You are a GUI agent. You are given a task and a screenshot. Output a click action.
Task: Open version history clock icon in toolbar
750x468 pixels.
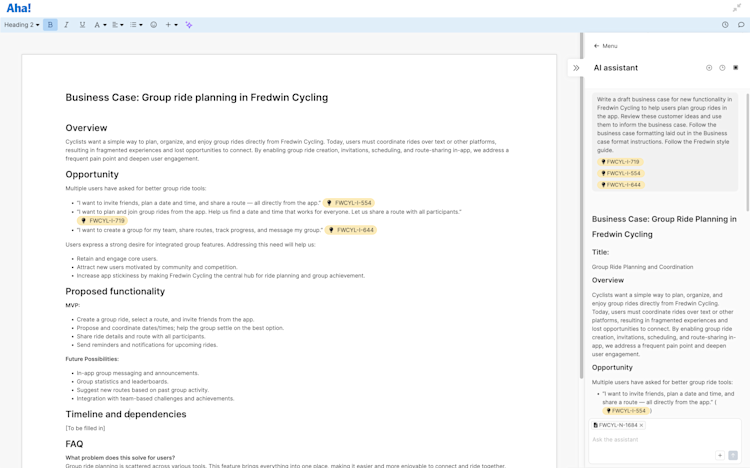pyautogui.click(x=725, y=25)
